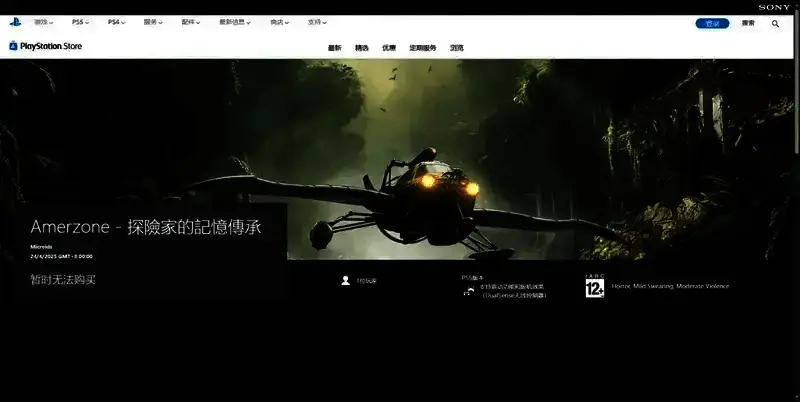Click the 1位玩家 player count label
Screen dimensions: 800x402
[366, 281]
